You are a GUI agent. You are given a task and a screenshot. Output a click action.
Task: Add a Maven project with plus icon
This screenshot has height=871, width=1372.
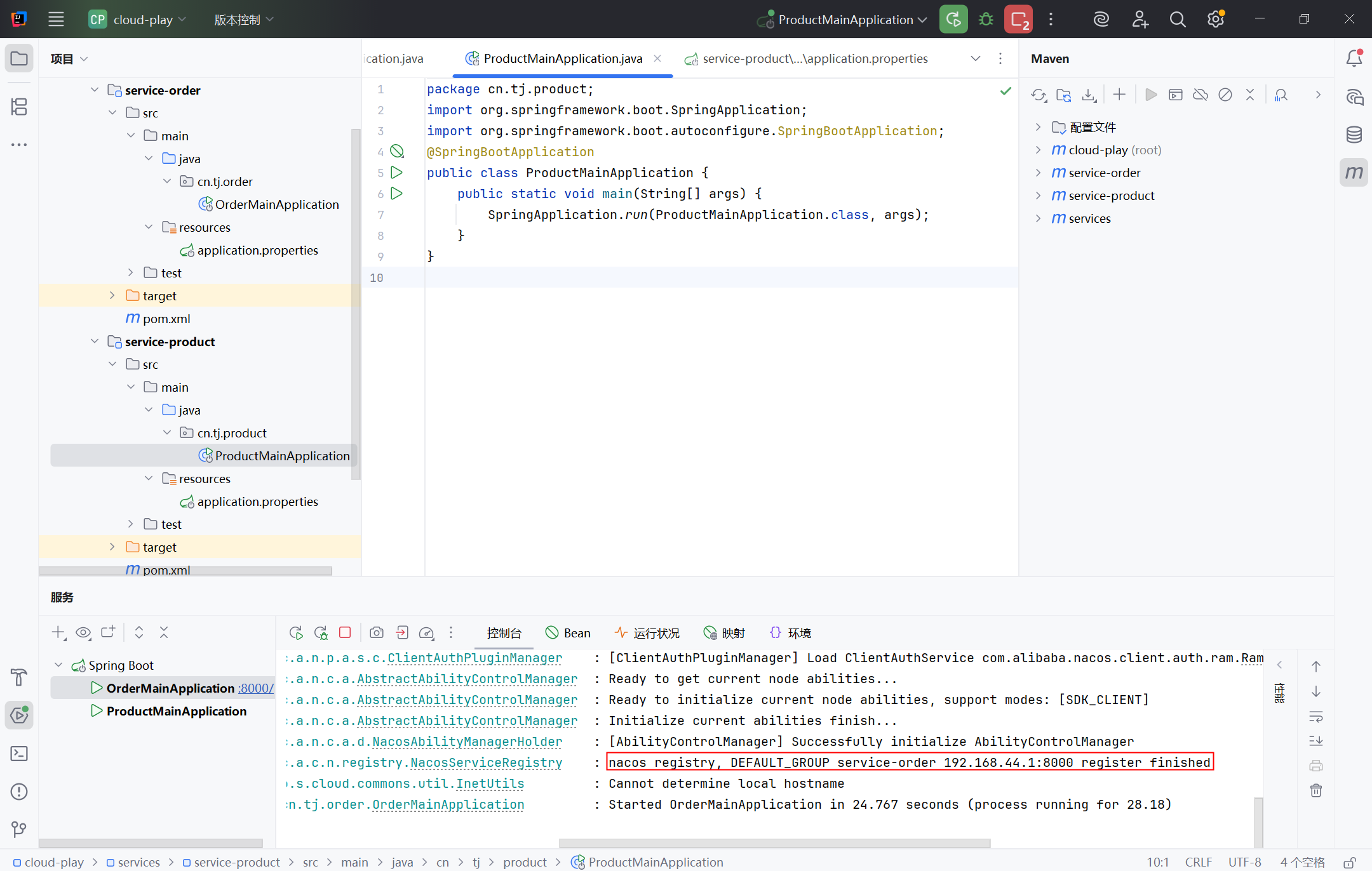[x=1119, y=95]
